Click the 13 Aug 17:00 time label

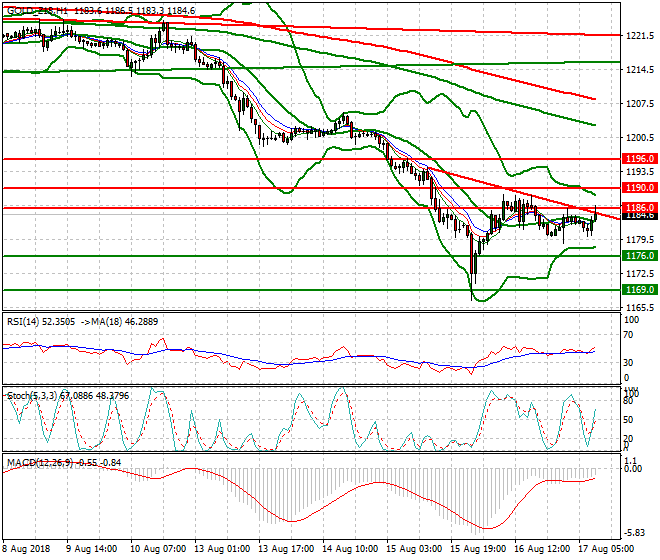point(284,549)
